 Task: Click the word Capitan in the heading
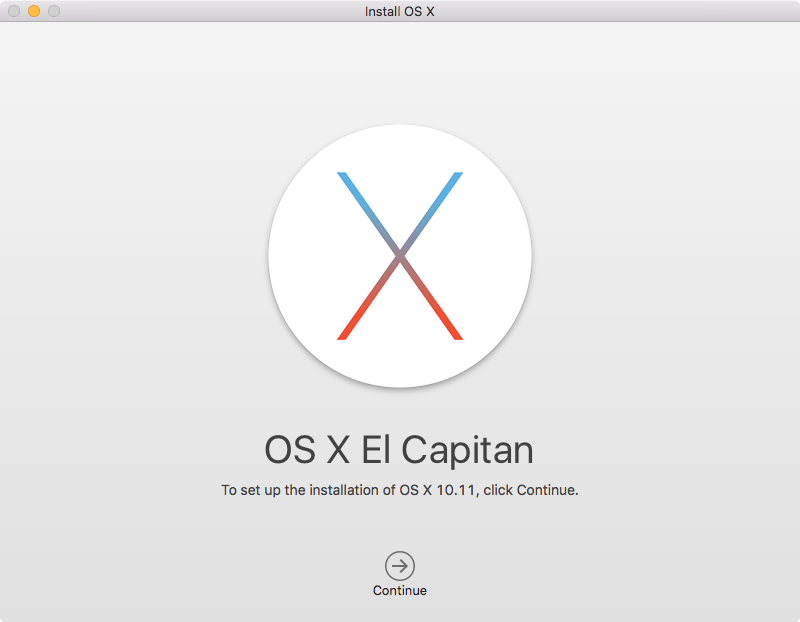467,450
